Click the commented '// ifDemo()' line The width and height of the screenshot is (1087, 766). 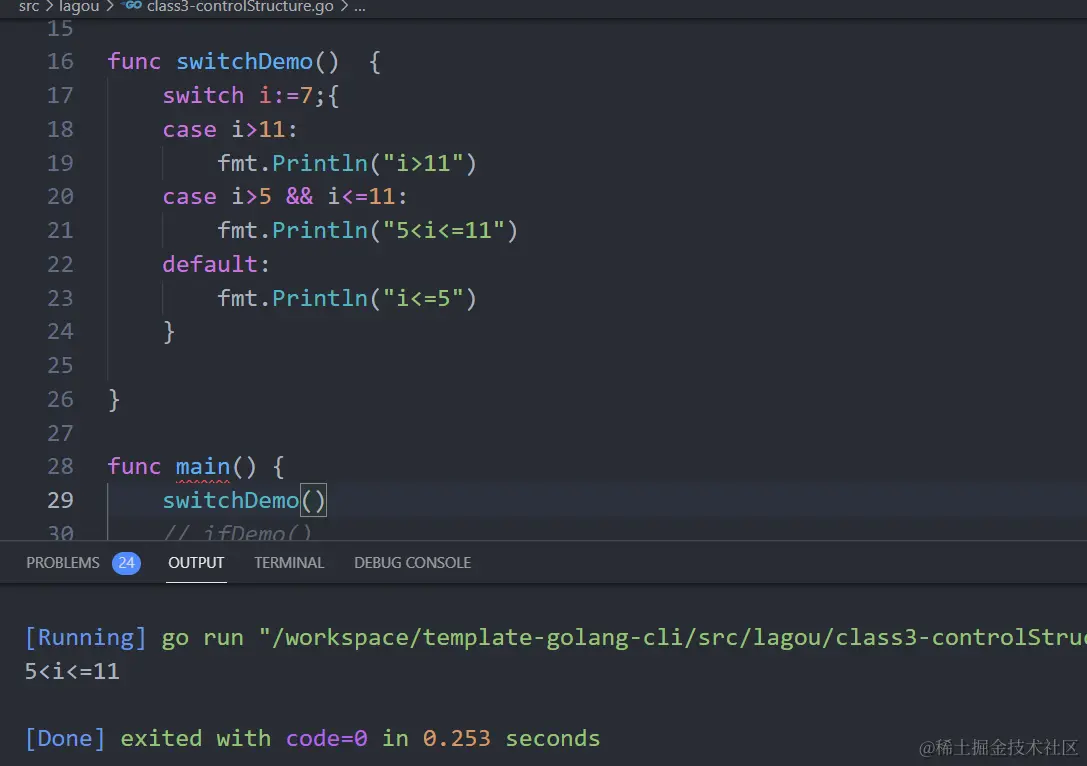coord(237,532)
